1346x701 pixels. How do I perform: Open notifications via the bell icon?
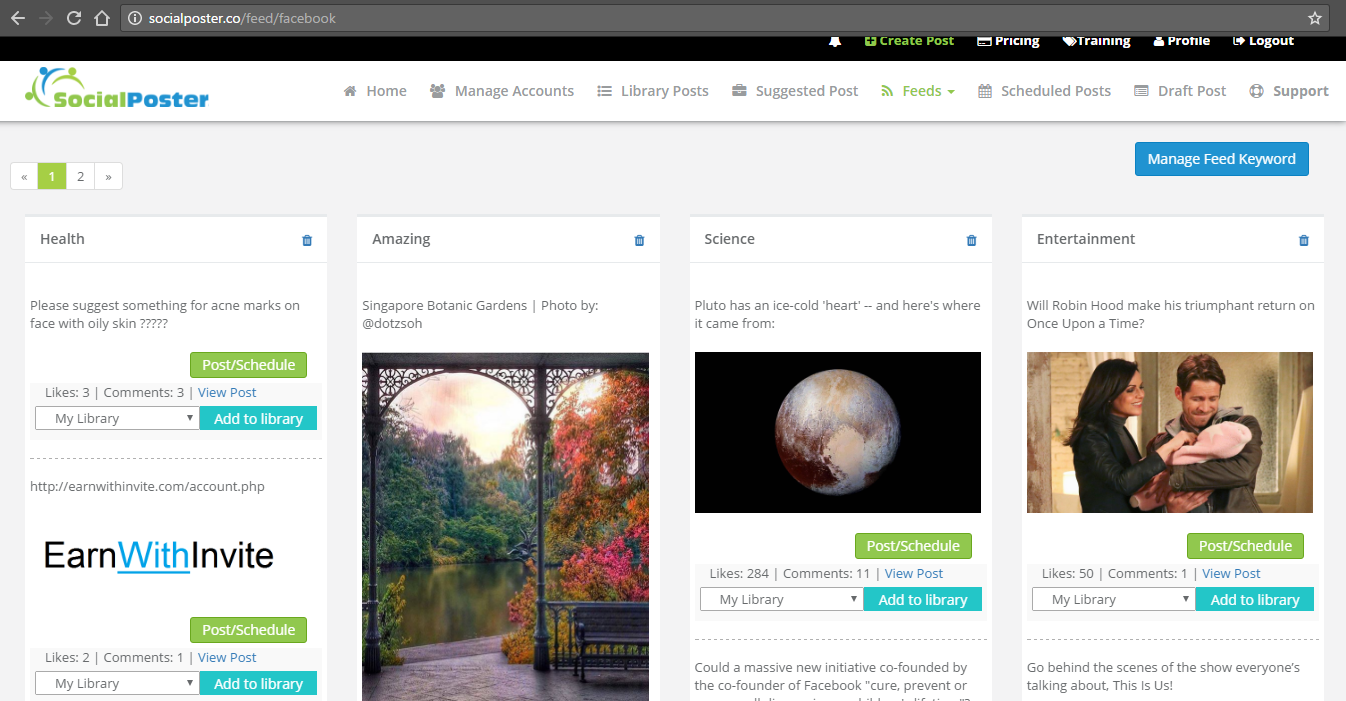click(x=835, y=40)
